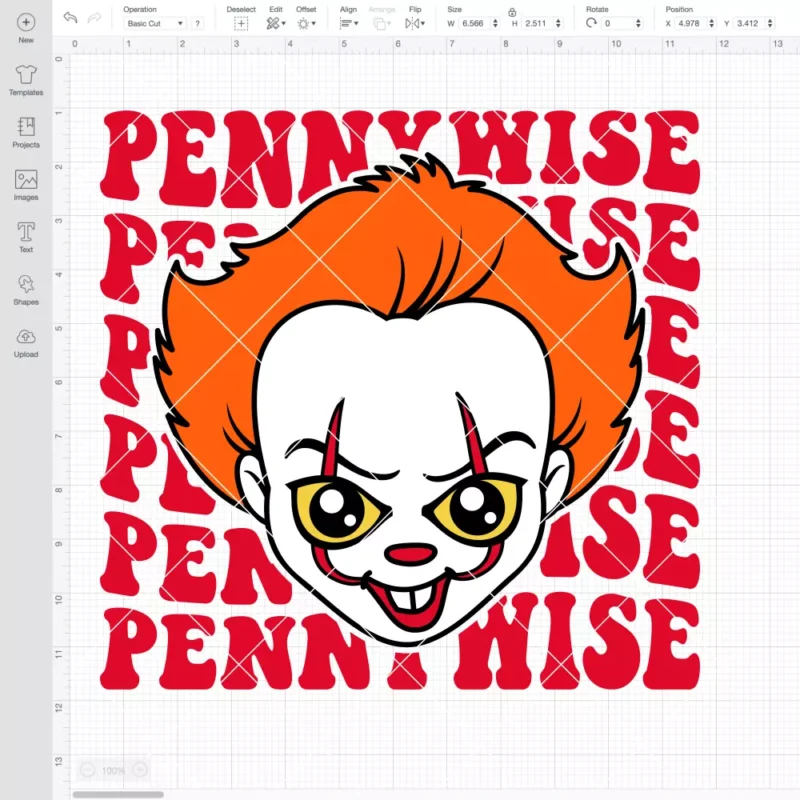This screenshot has width=800, height=800.
Task: Click the Position X input field
Action: [691, 23]
